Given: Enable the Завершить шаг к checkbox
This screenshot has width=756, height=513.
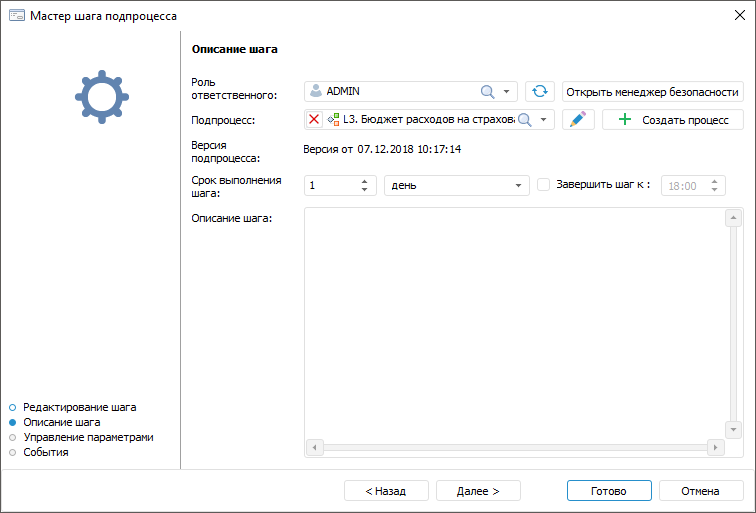Looking at the screenshot, I should (x=544, y=185).
